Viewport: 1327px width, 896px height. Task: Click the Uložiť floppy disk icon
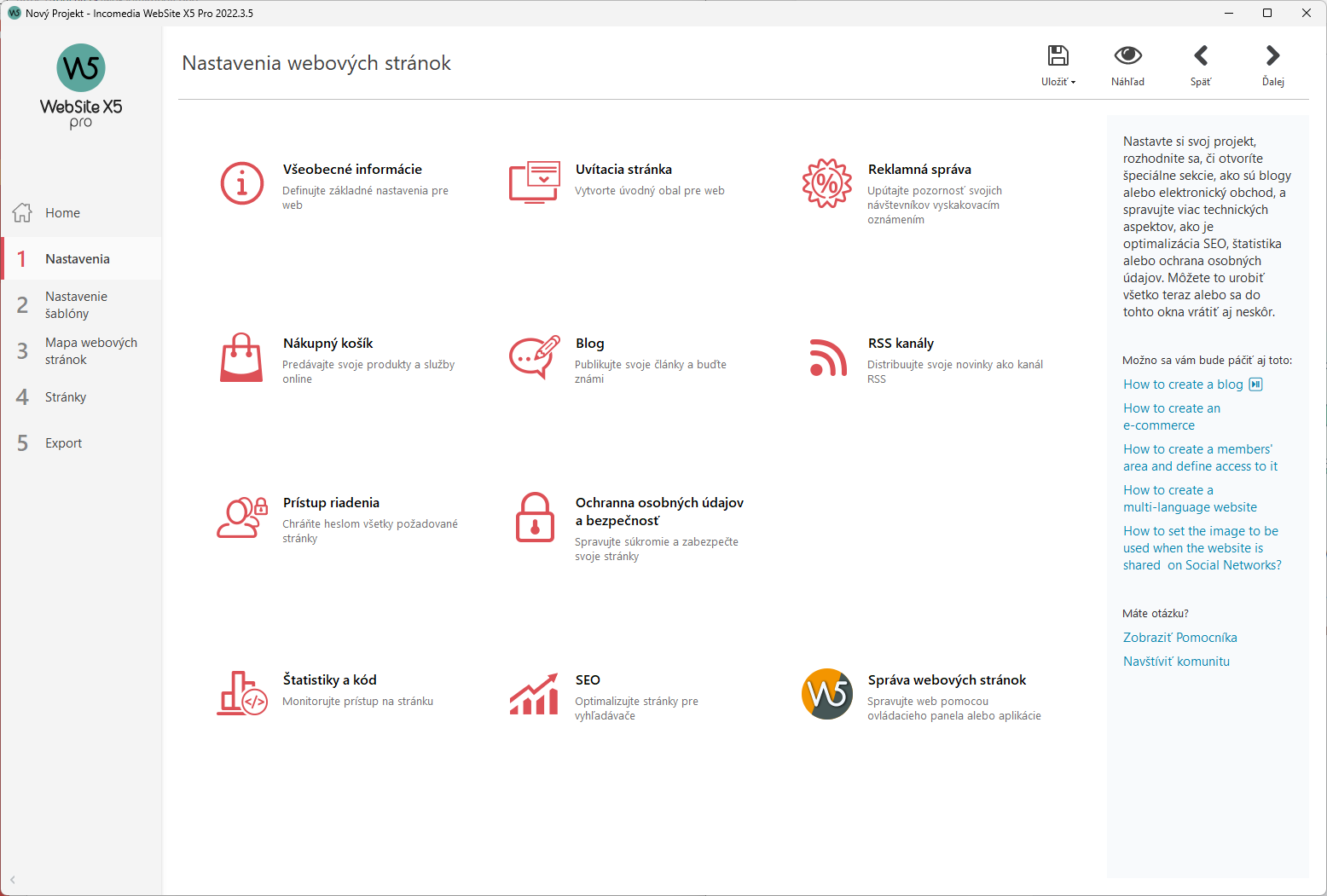1058,55
